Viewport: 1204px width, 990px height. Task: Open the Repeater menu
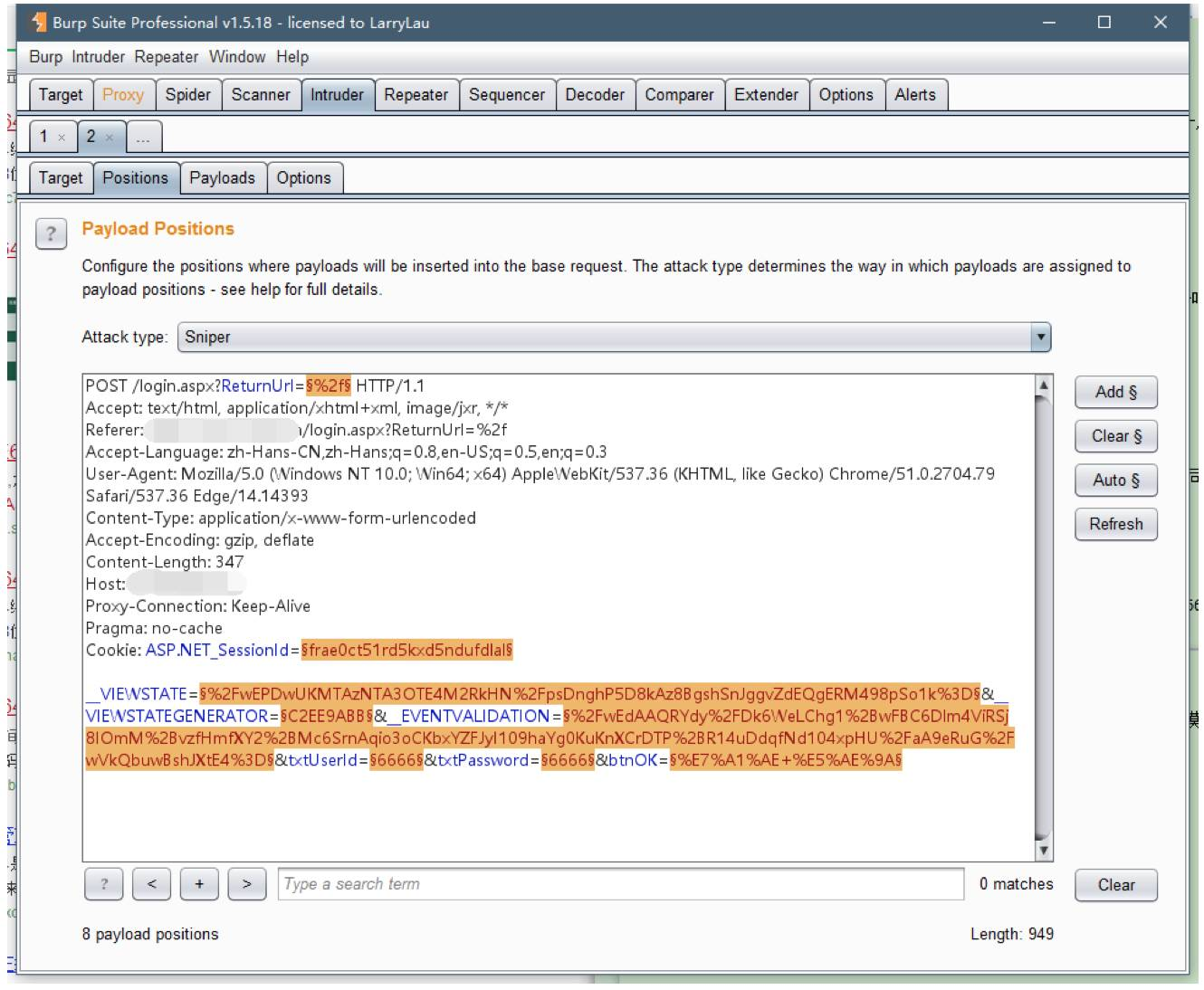click(x=167, y=57)
